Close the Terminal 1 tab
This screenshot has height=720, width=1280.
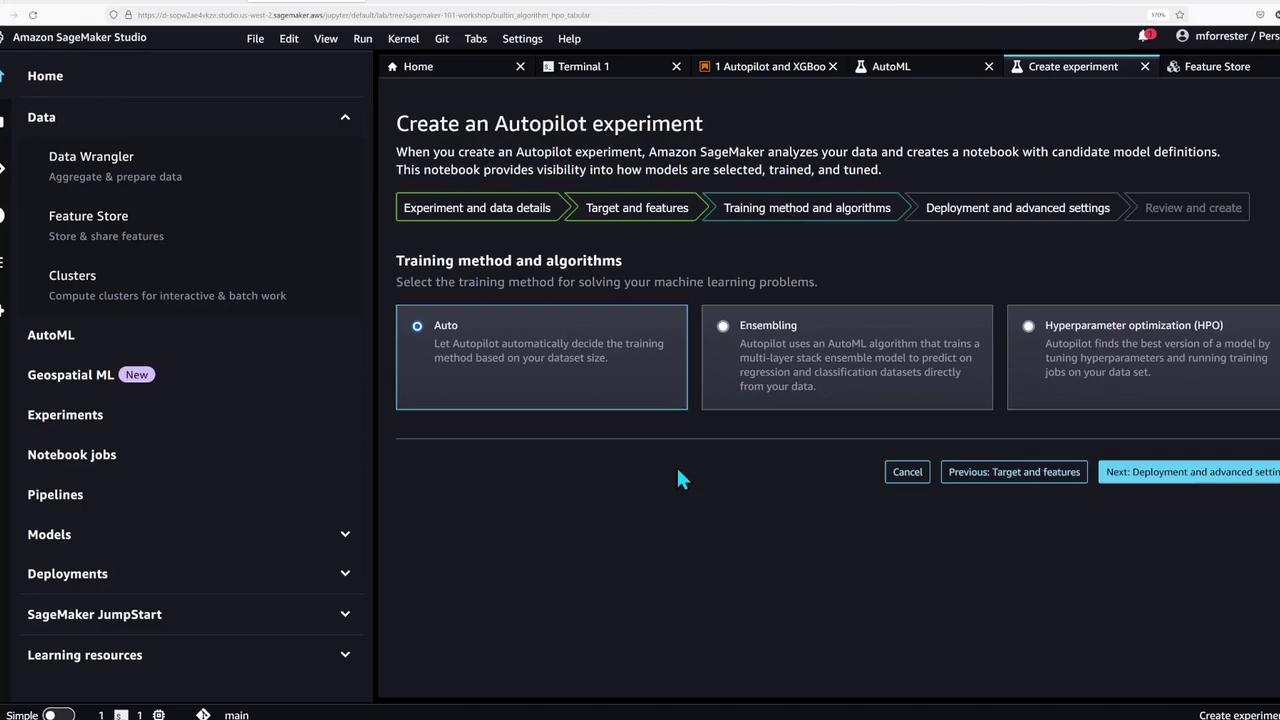point(676,67)
